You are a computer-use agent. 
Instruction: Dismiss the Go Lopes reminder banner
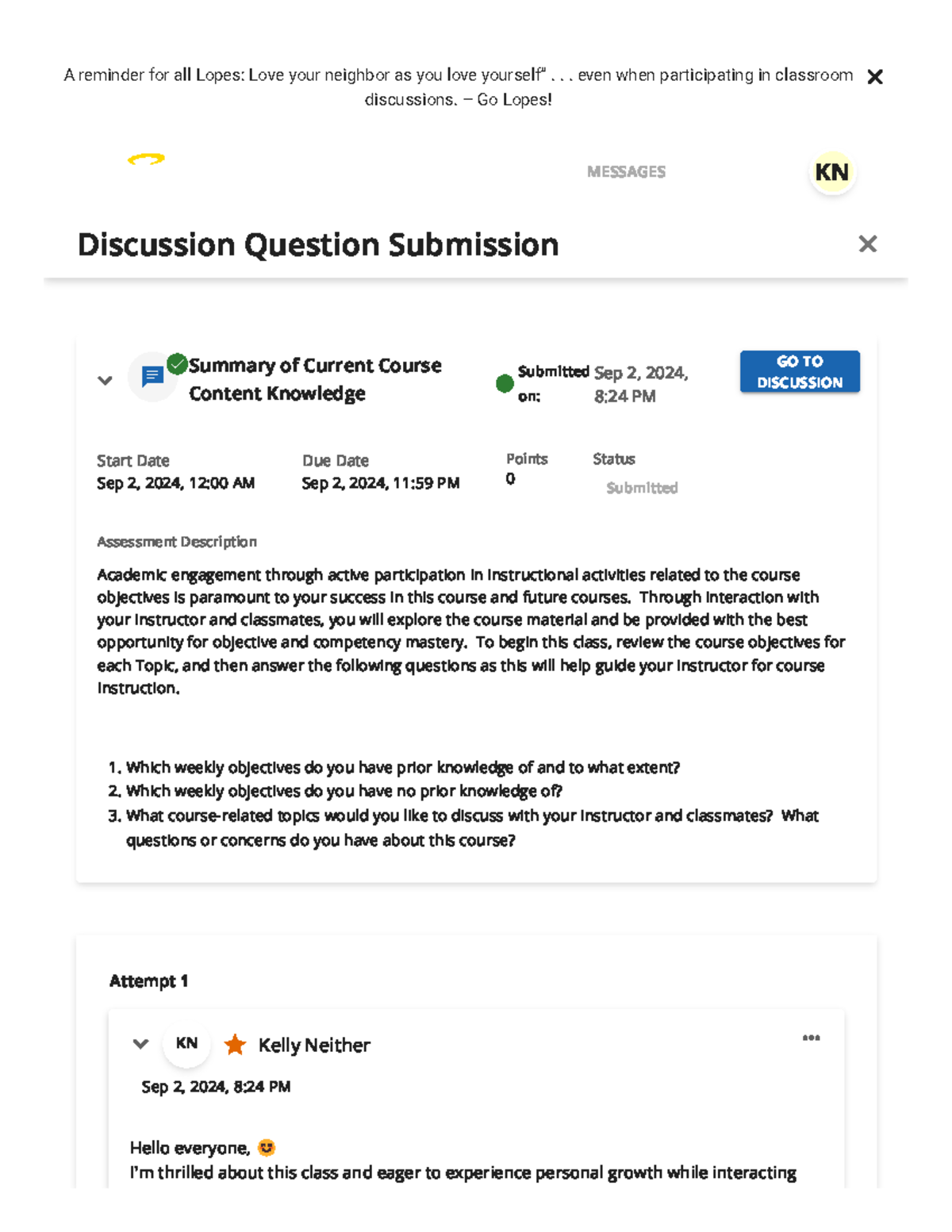click(876, 76)
